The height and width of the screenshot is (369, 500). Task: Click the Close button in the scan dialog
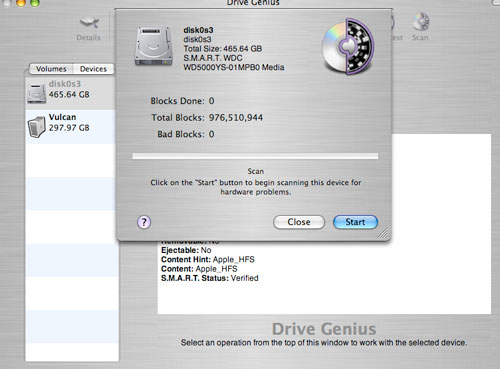[x=299, y=222]
